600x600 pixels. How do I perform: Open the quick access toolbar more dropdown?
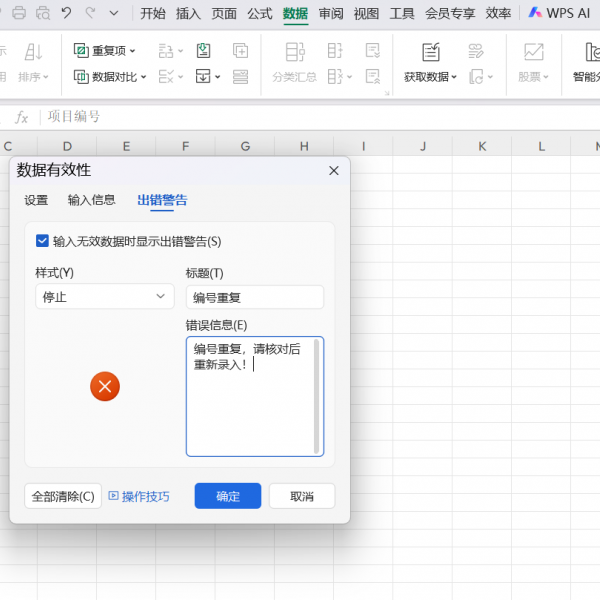(113, 13)
